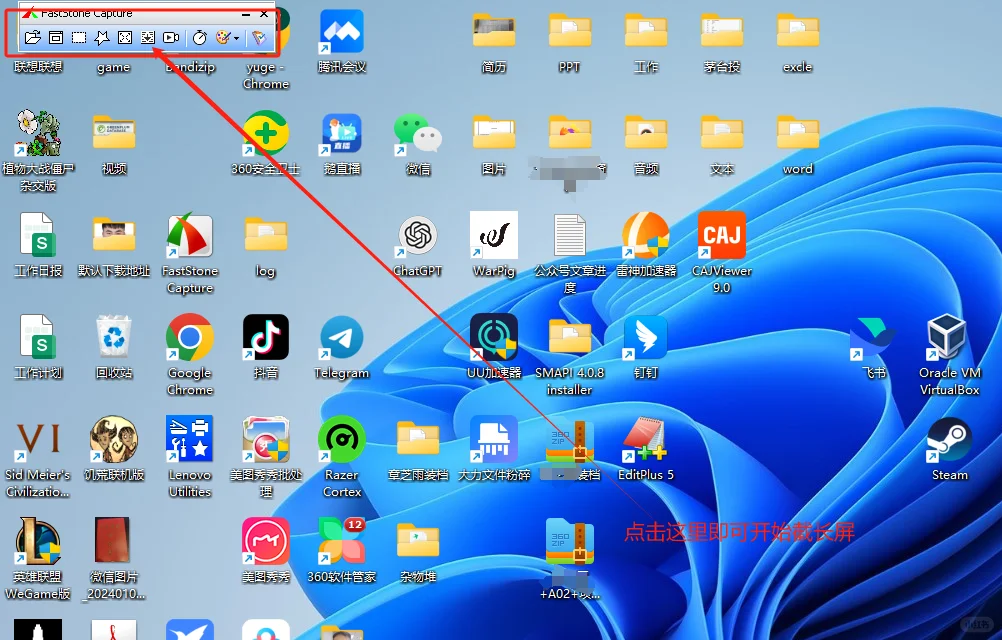The width and height of the screenshot is (1002, 640).
Task: Select the 回收站 Recycle Bin
Action: [x=114, y=348]
